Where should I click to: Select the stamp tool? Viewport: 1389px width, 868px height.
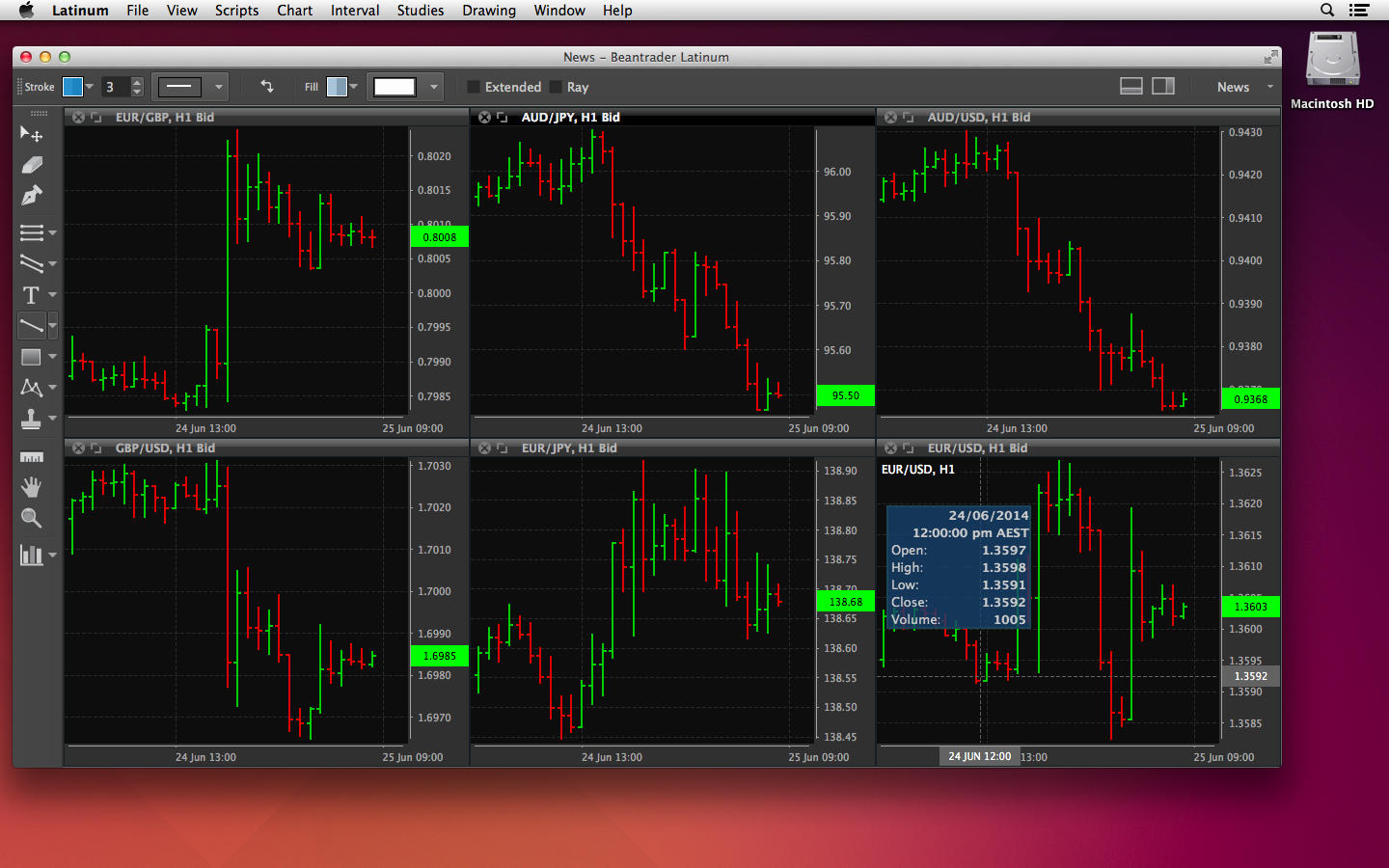(x=31, y=419)
